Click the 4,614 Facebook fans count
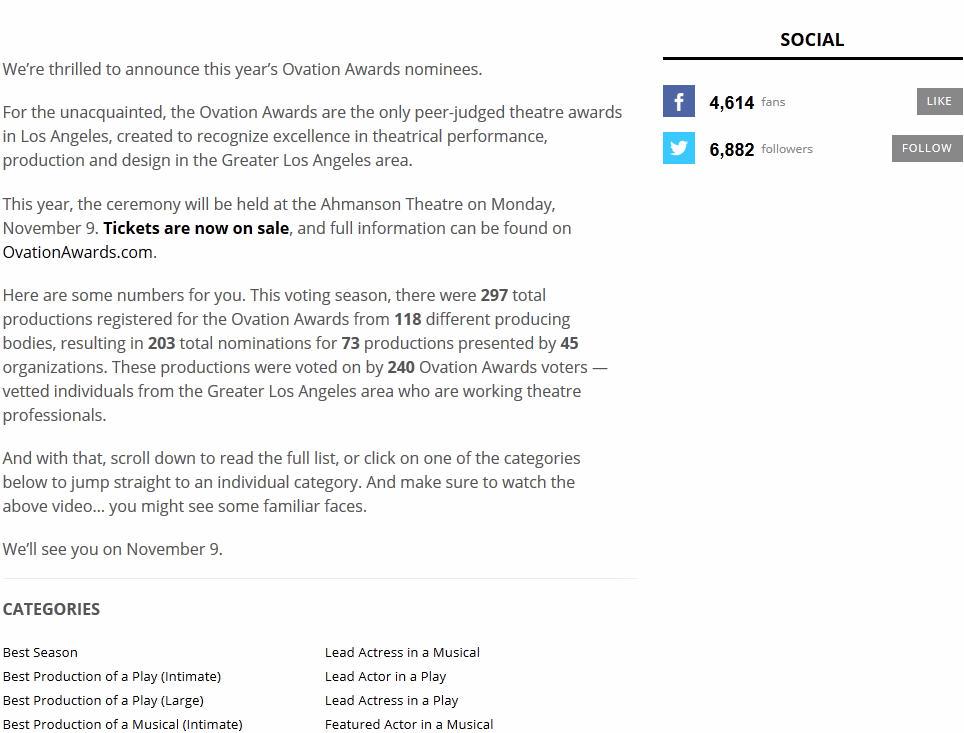Screen dimensions: 964x733 point(731,102)
